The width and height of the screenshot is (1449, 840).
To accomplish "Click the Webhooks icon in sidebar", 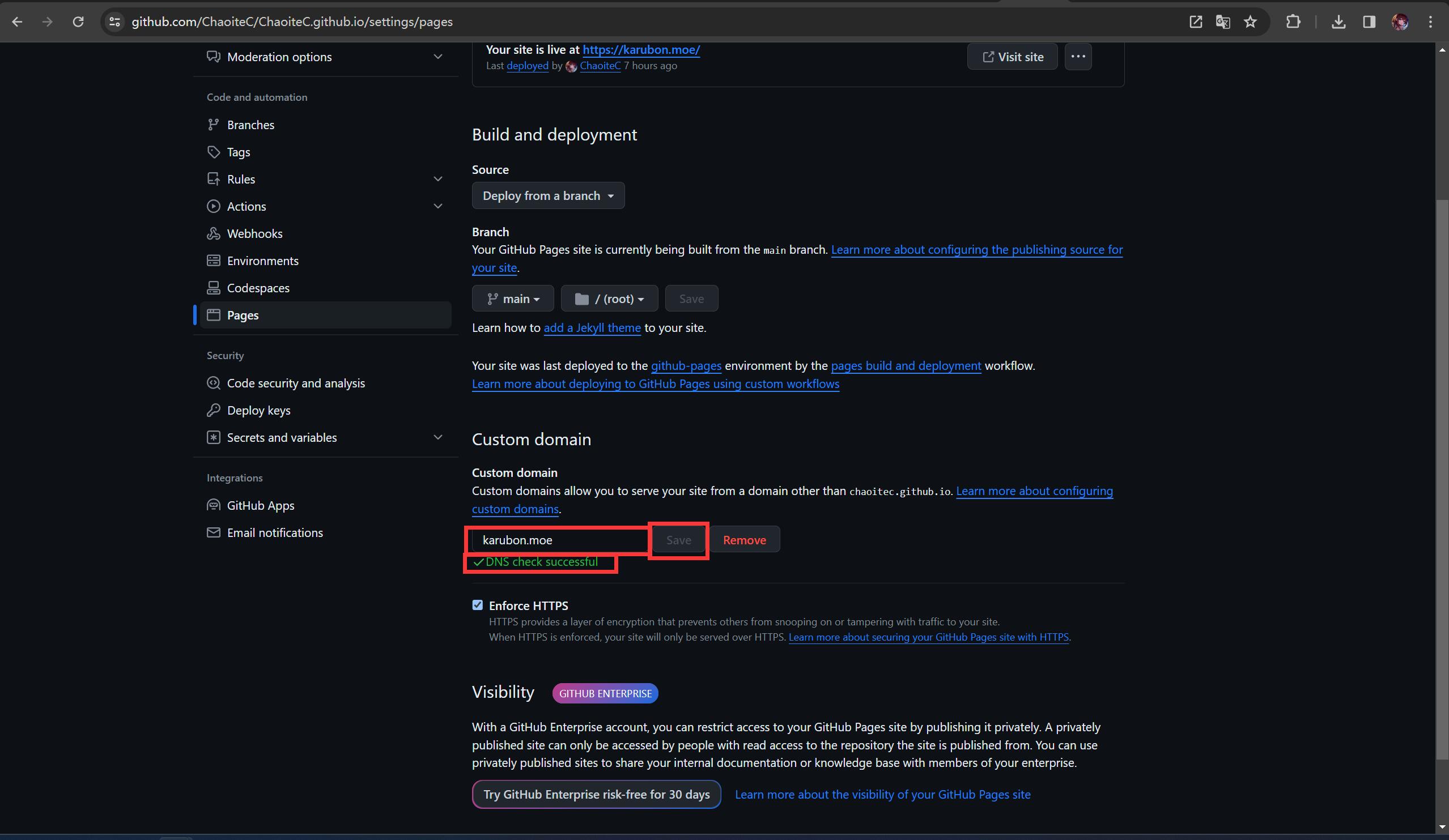I will (x=213, y=233).
